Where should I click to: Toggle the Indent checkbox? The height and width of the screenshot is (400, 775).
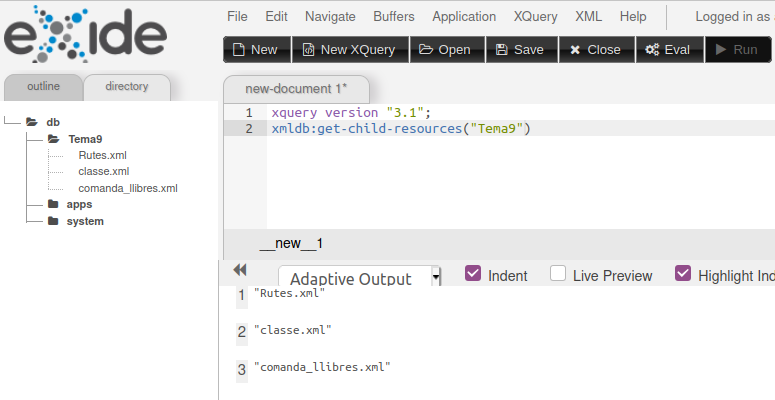[x=474, y=274]
